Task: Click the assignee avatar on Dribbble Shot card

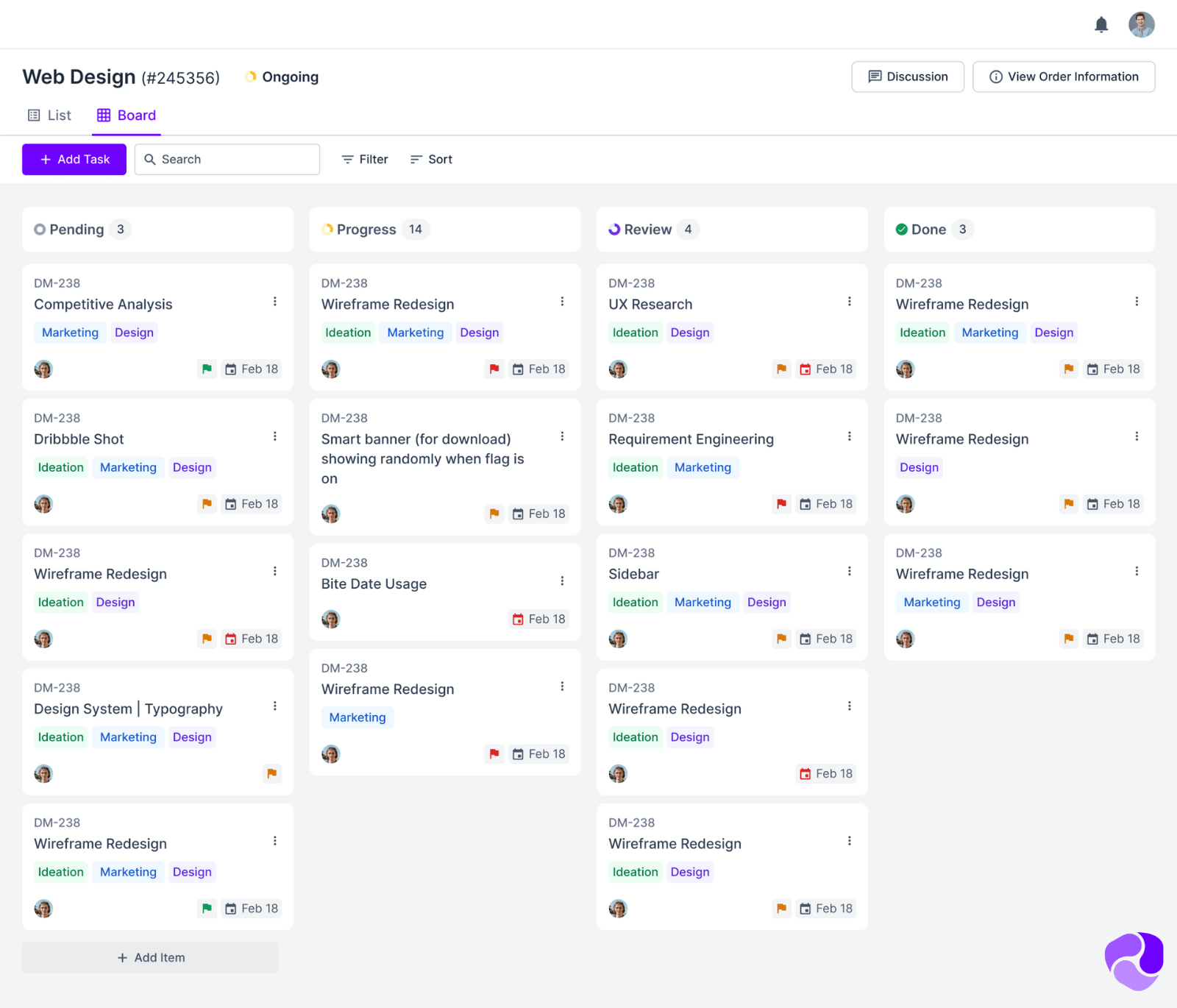Action: point(43,504)
